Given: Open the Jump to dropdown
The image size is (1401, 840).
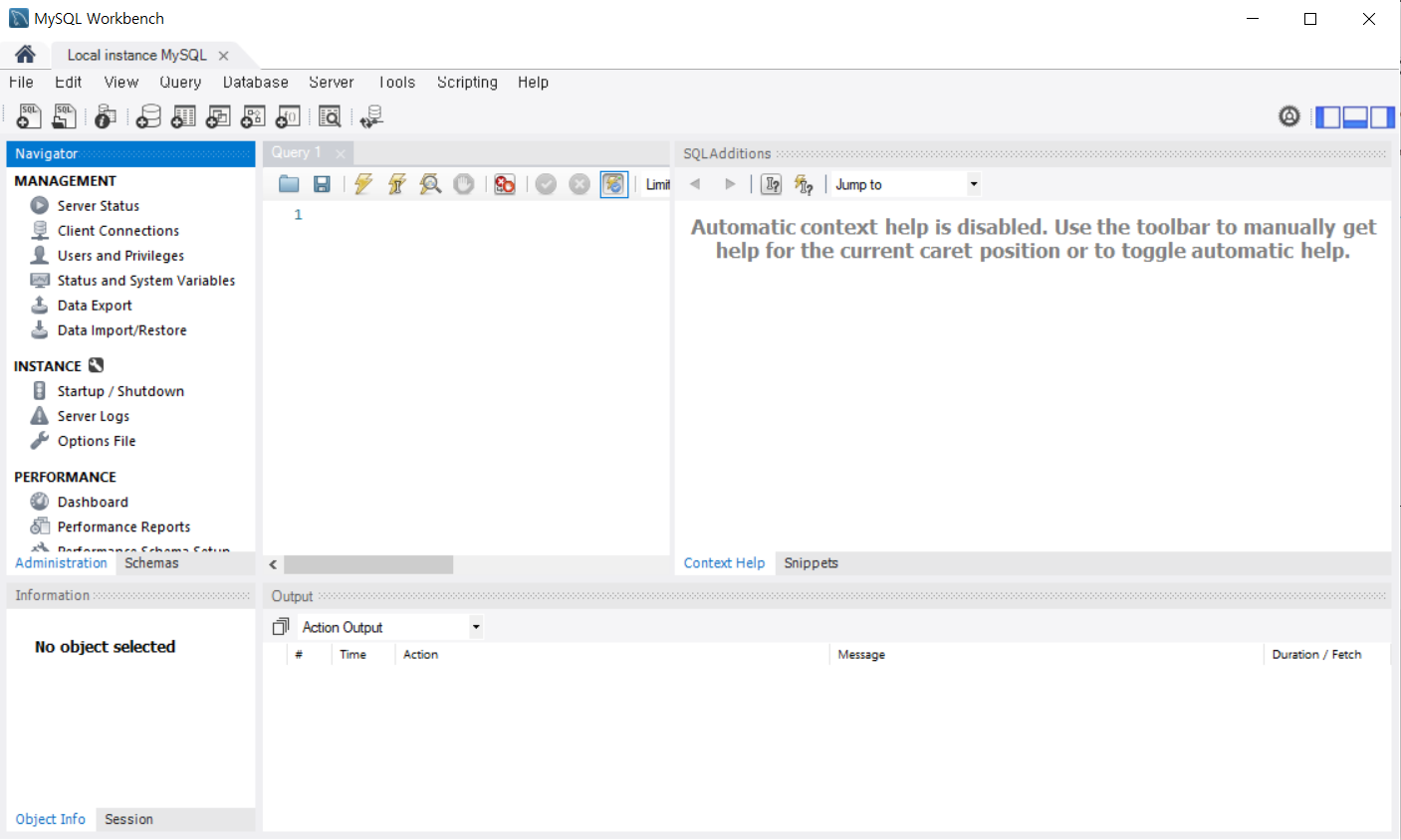Looking at the screenshot, I should pyautogui.click(x=905, y=184).
